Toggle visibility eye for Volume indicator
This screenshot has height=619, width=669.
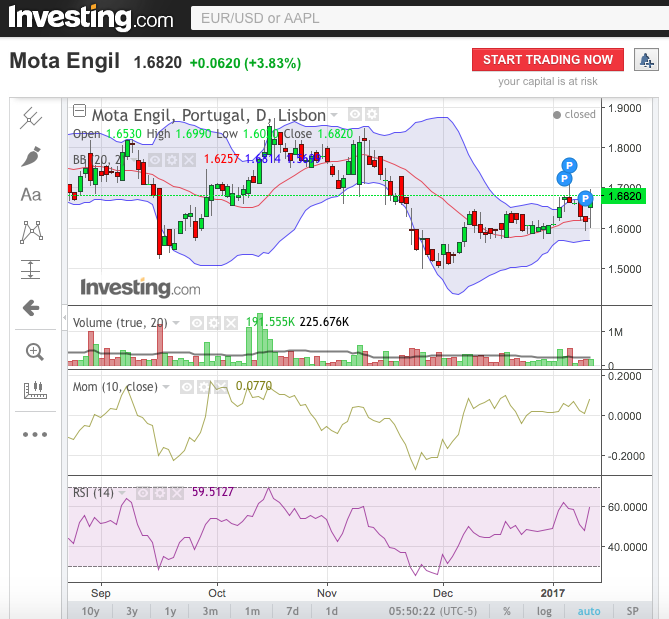(197, 323)
